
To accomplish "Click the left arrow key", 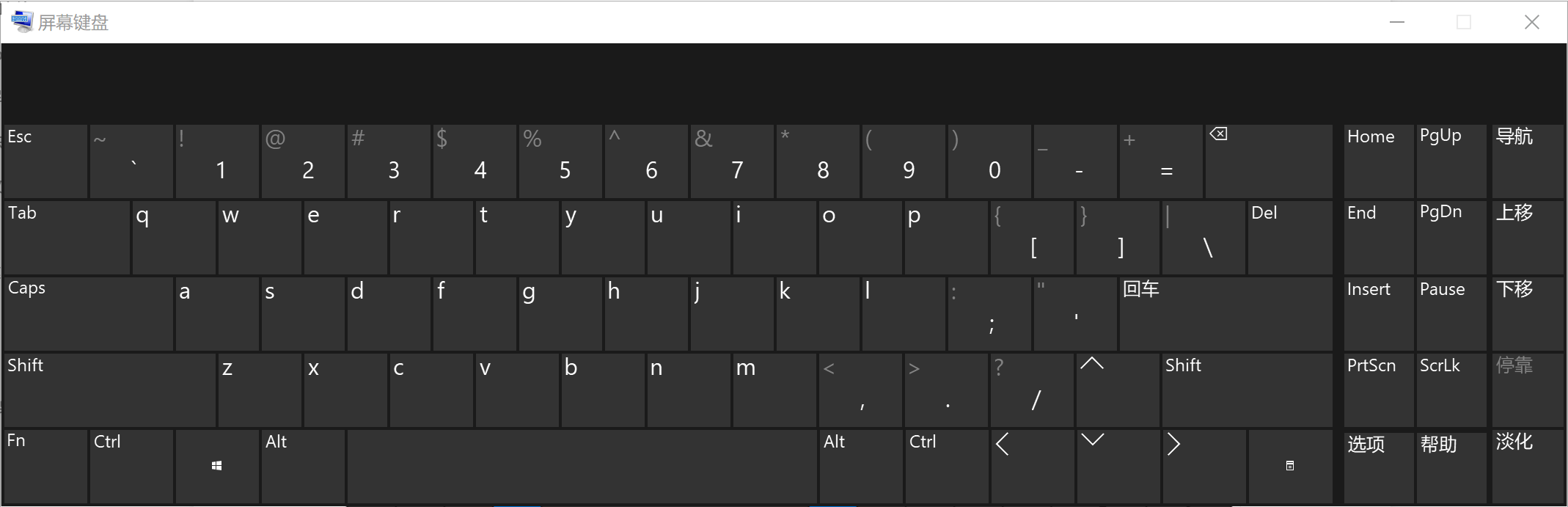I will coord(1032,466).
